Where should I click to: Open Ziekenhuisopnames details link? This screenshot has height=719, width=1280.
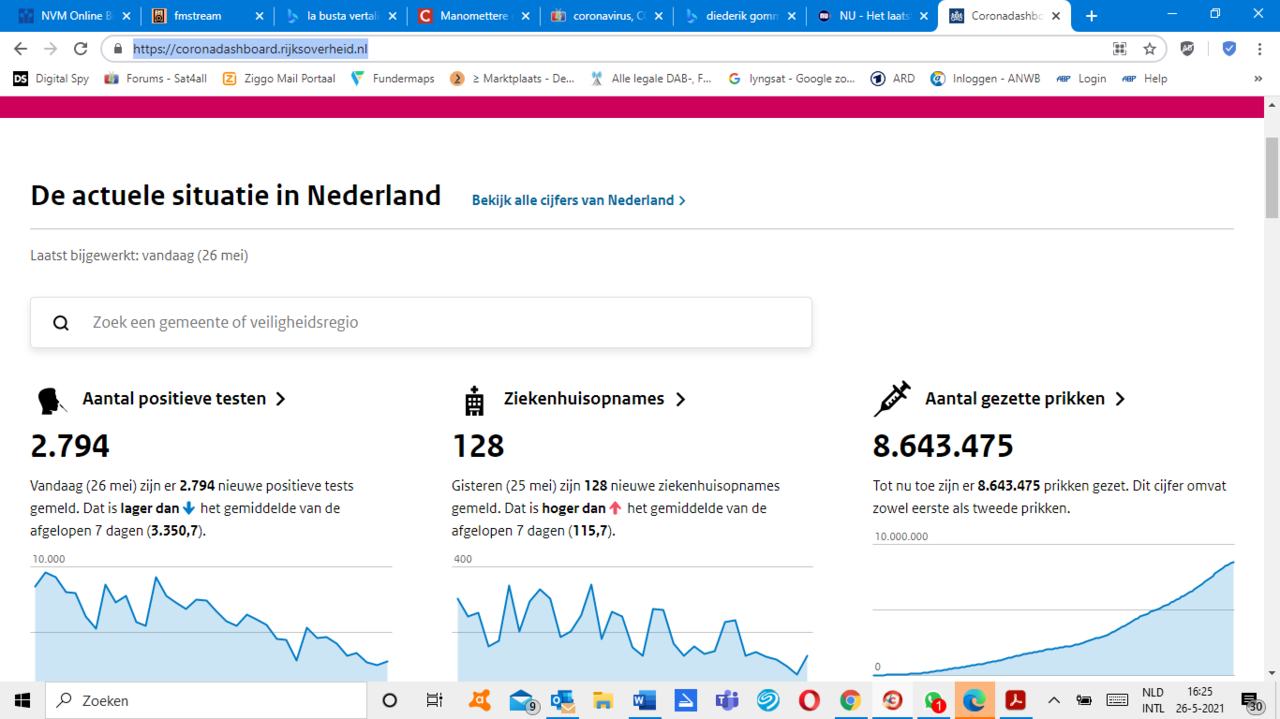pos(594,398)
